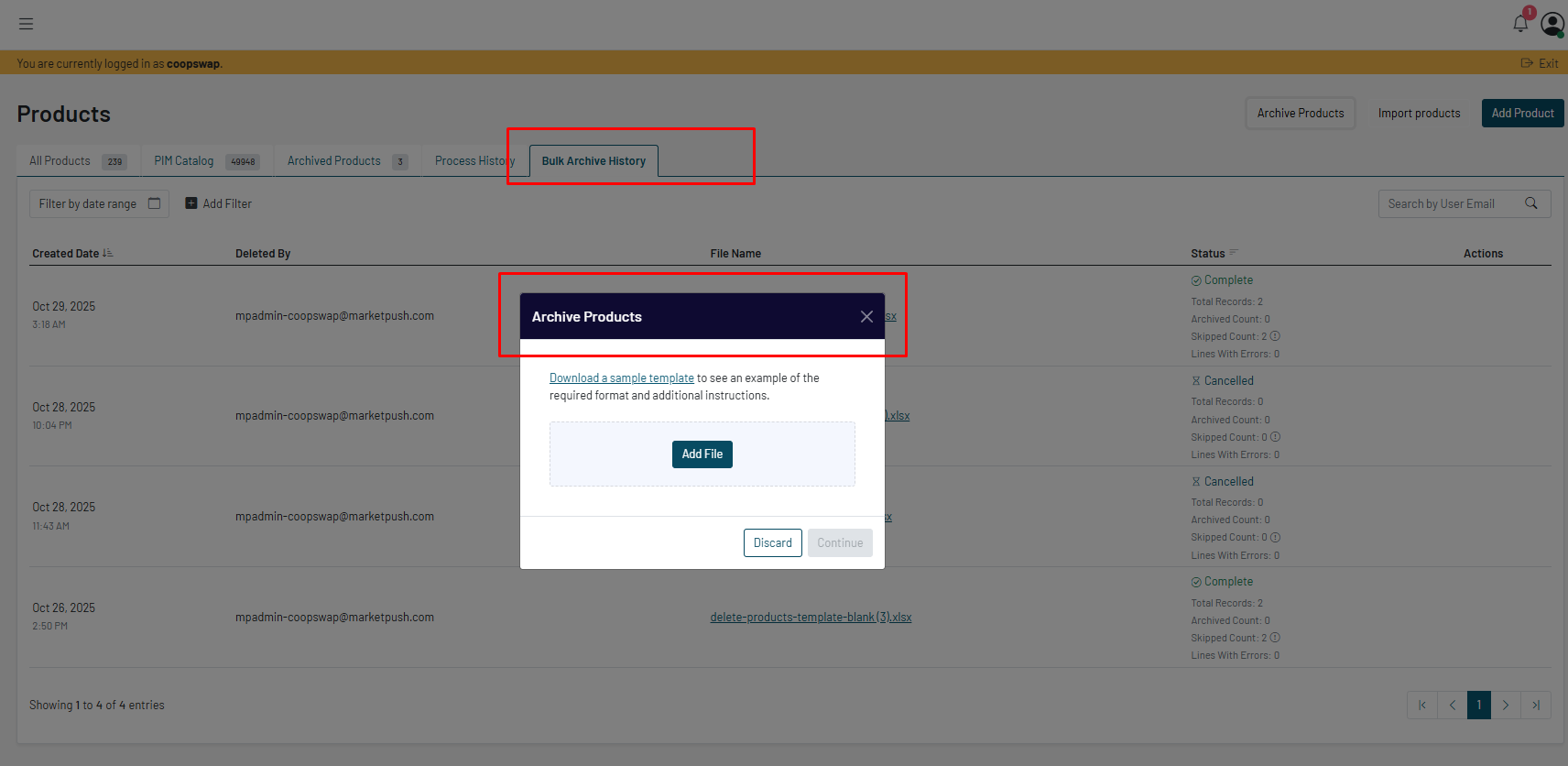Click Discard in the dialog
Viewport: 1568px width, 766px height.
pos(773,542)
